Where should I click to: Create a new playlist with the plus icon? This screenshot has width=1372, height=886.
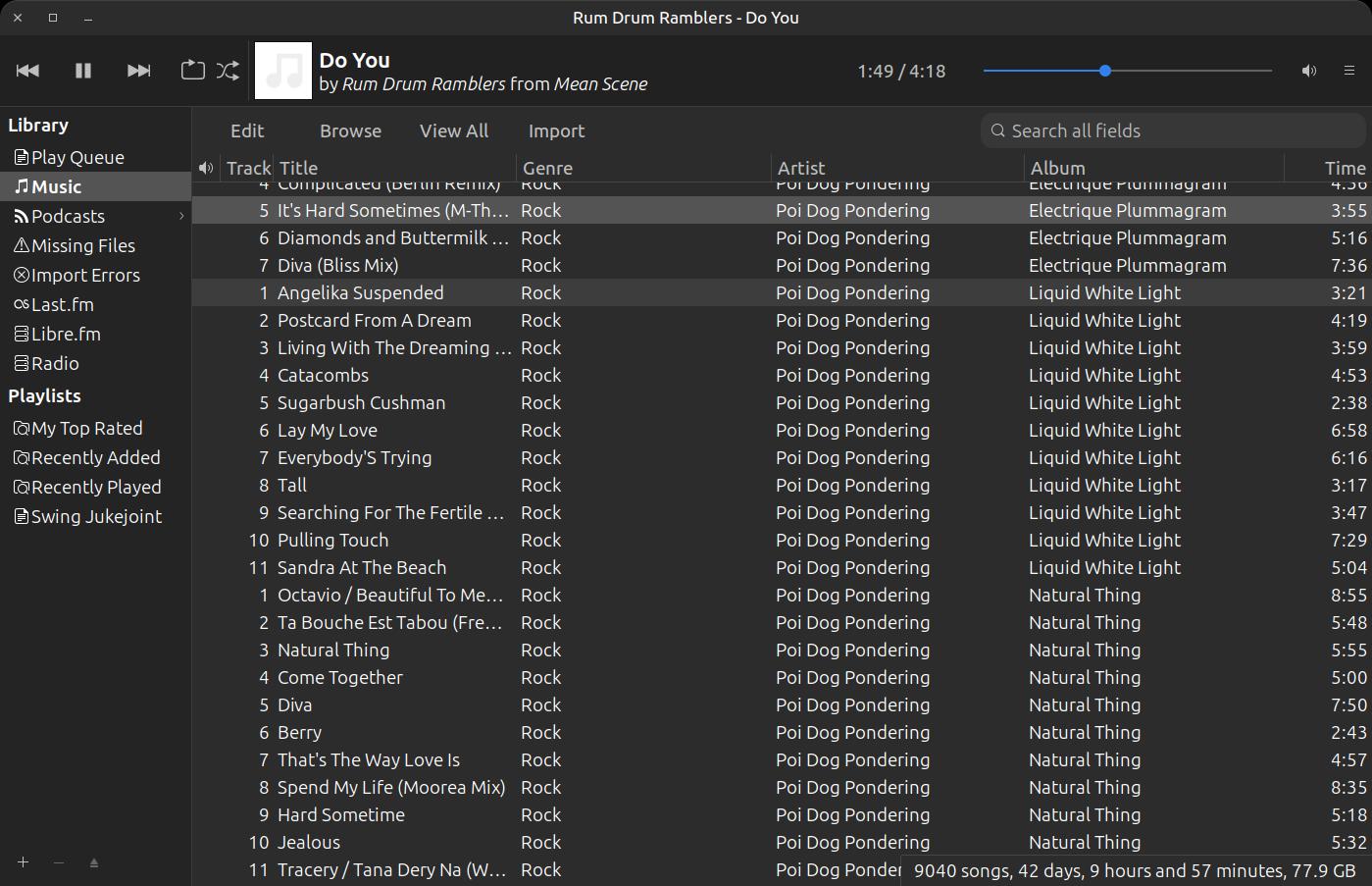point(22,862)
